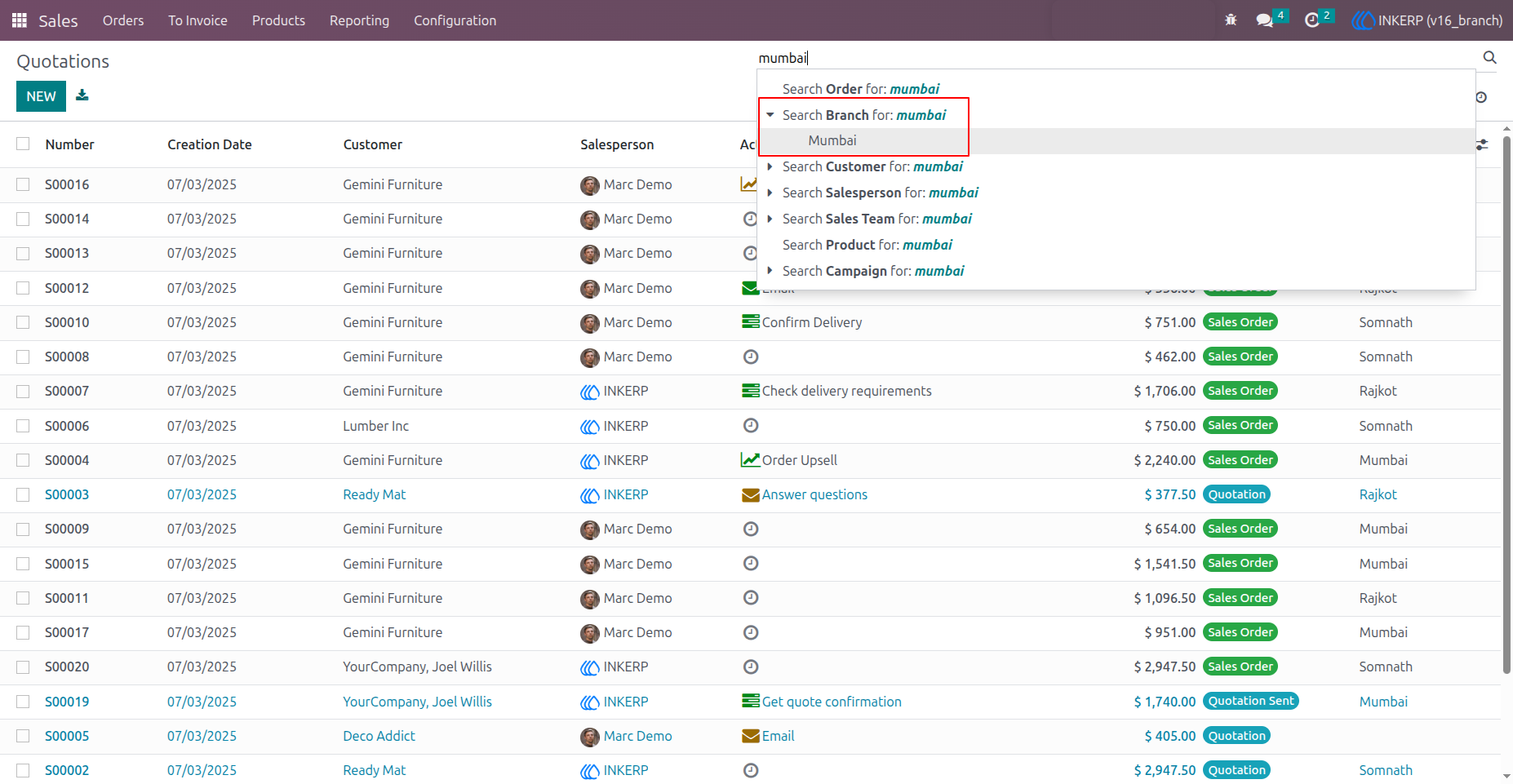Click the import records download icon
Viewport: 1513px width, 784px height.
pyautogui.click(x=82, y=95)
